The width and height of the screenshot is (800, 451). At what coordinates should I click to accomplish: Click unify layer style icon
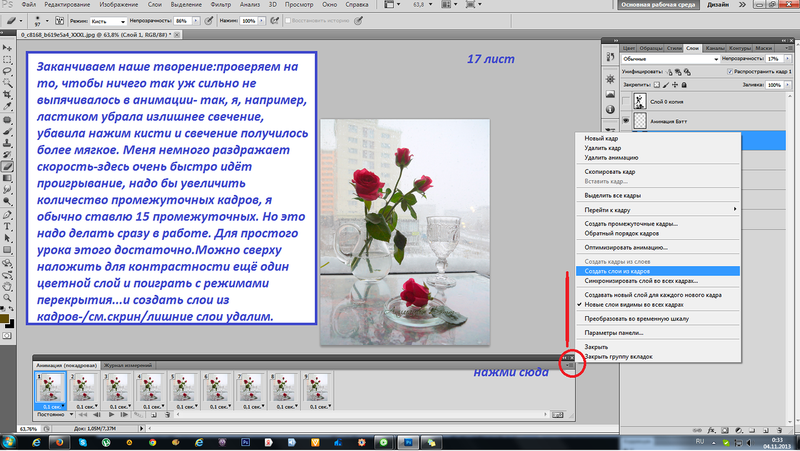point(687,72)
